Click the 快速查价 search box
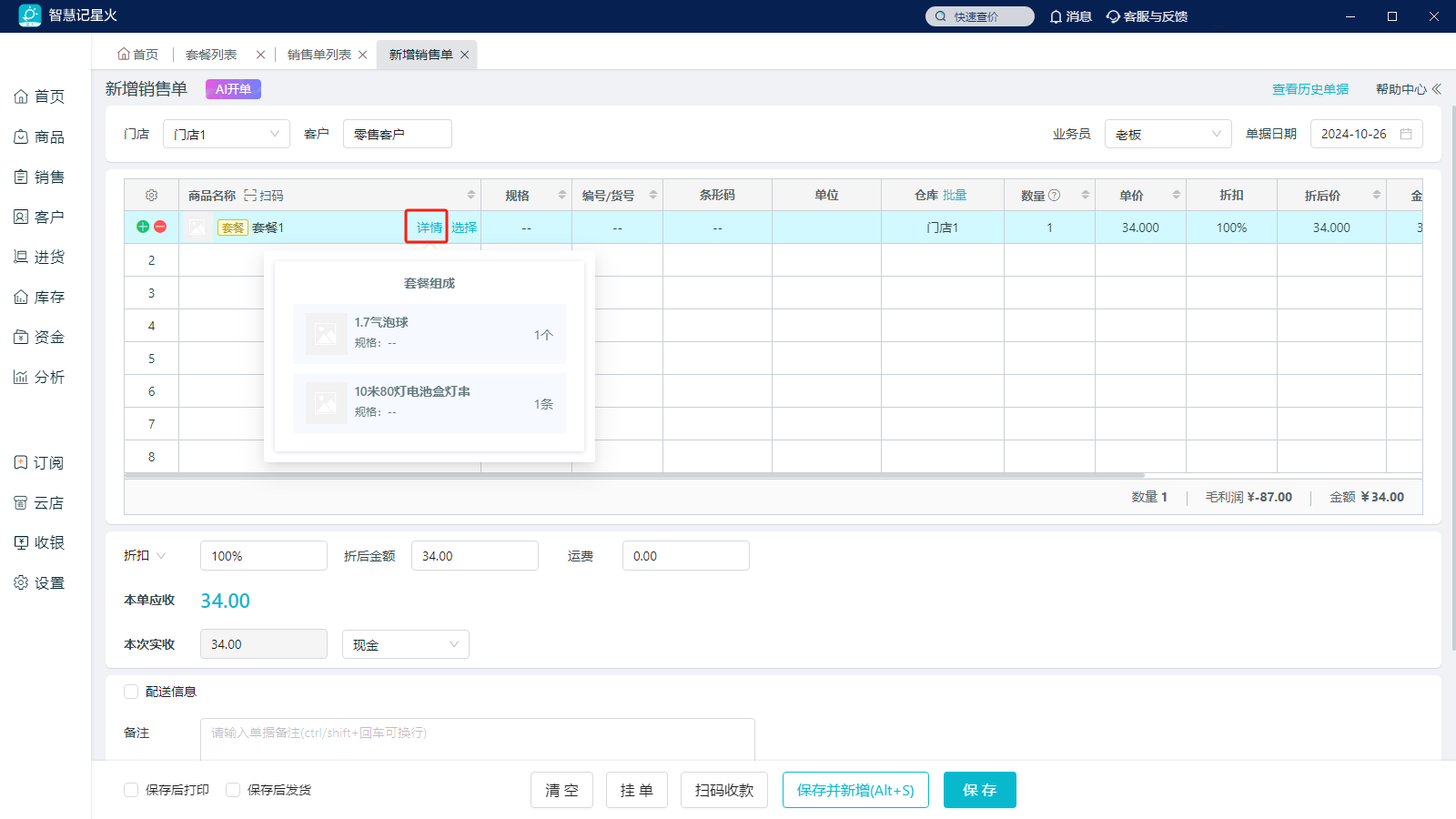1456x819 pixels. [979, 16]
